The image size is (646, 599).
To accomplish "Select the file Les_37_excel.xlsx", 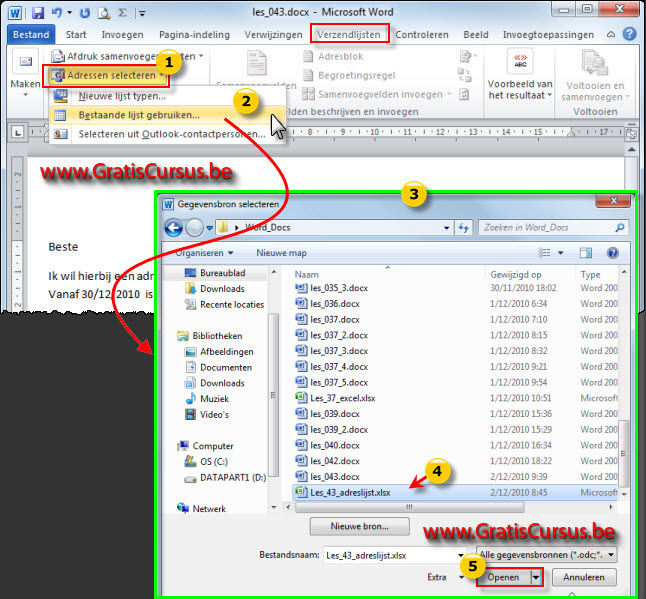I will point(455,398).
